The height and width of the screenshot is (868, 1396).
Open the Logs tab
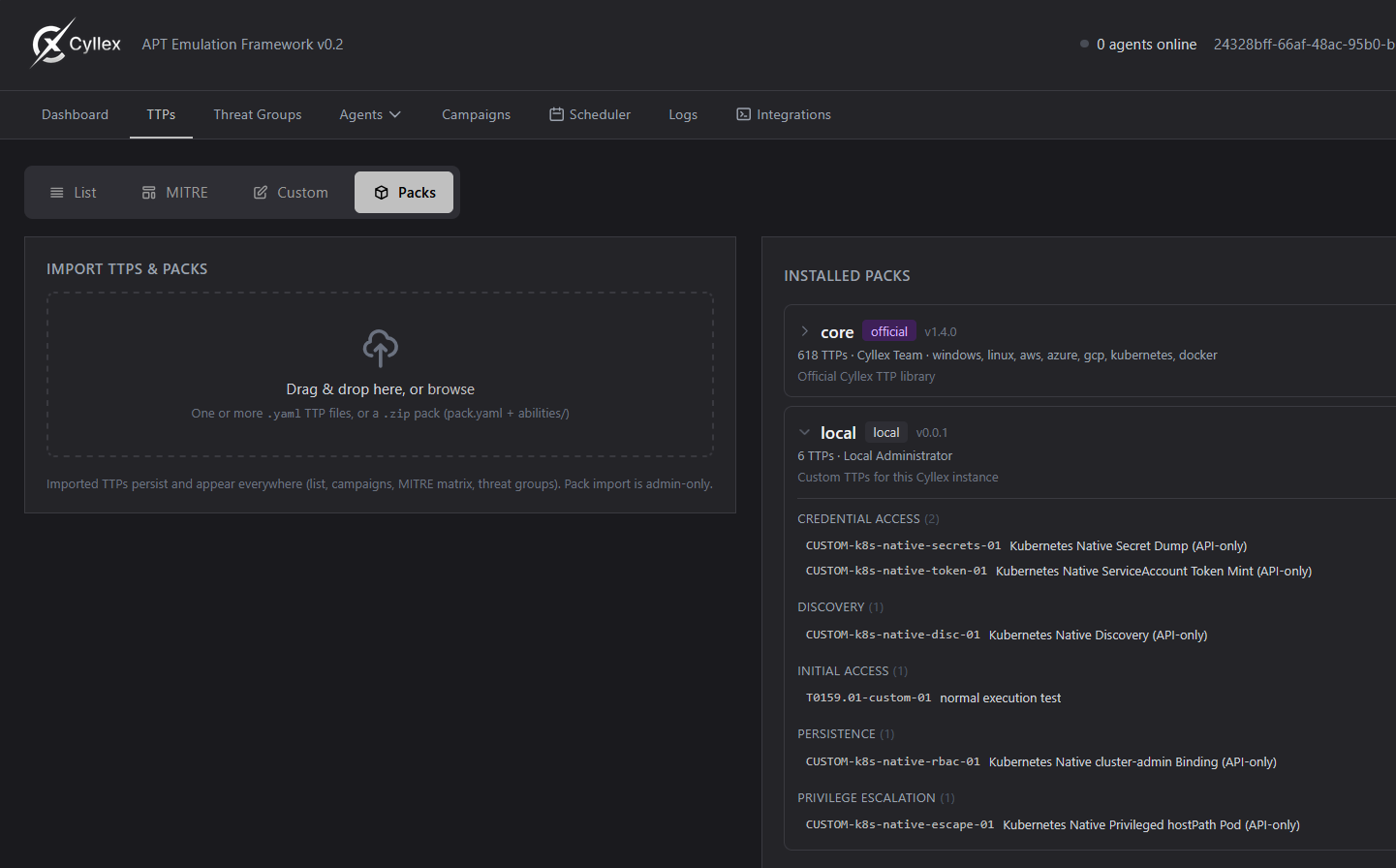tap(683, 114)
